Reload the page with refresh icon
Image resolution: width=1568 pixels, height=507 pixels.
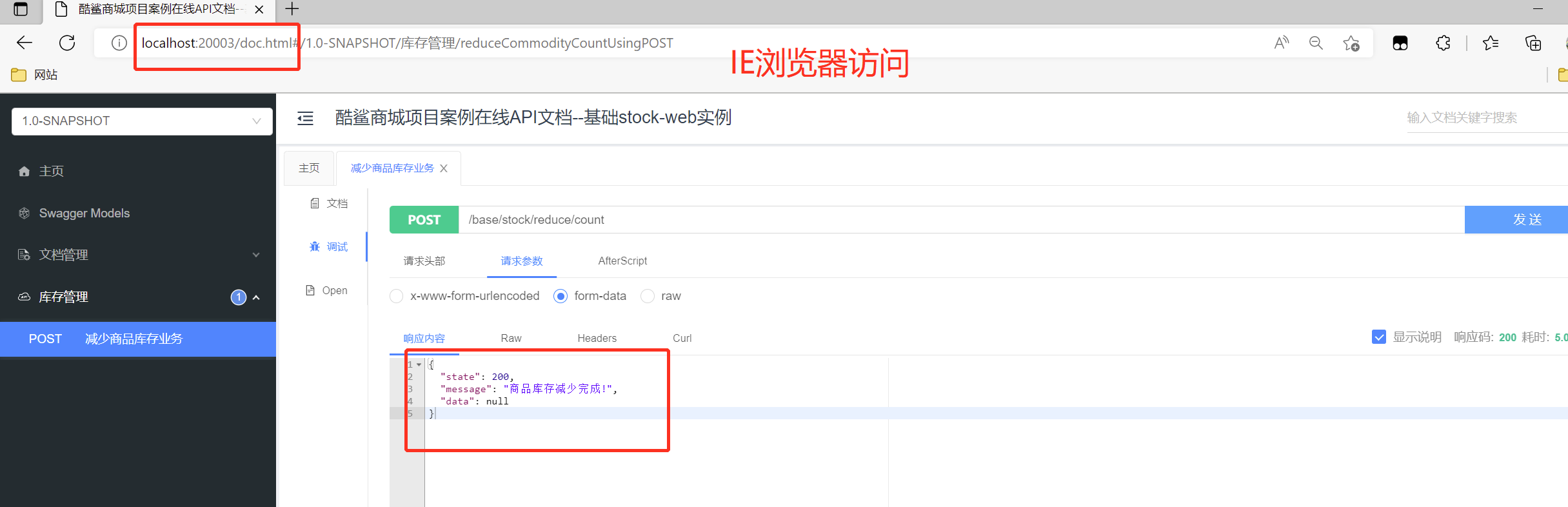[67, 43]
